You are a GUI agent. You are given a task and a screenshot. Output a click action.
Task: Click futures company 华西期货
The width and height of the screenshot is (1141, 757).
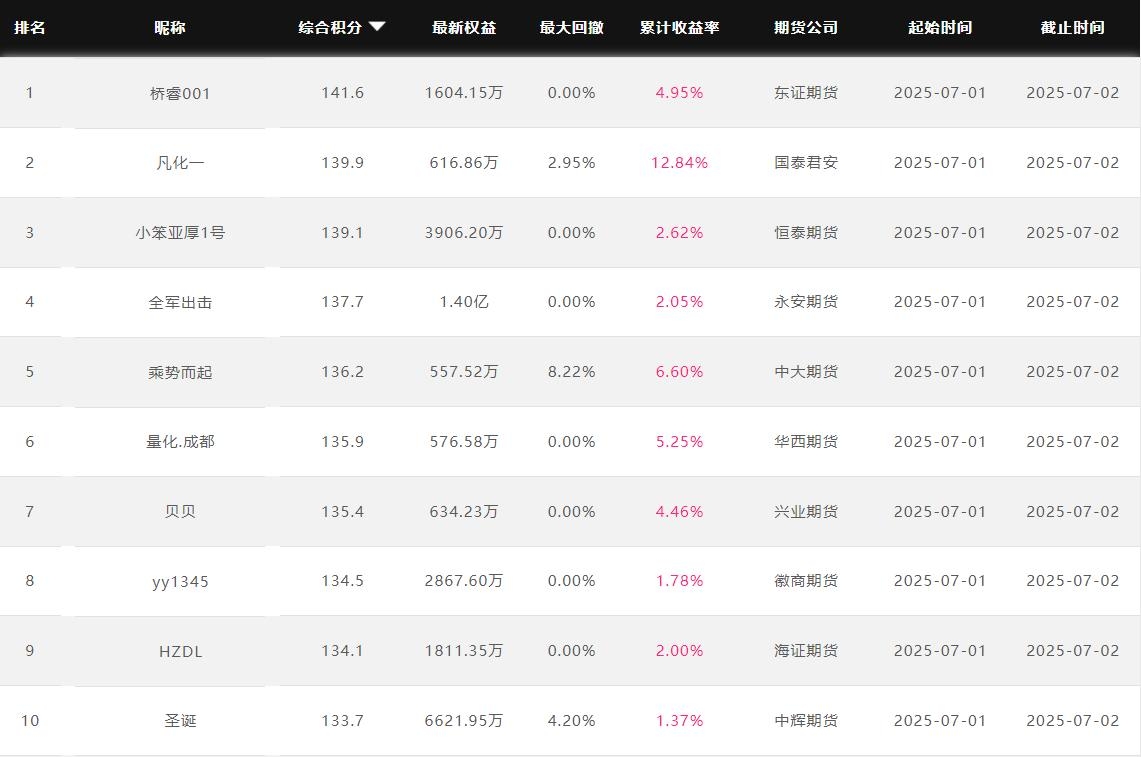click(x=806, y=442)
